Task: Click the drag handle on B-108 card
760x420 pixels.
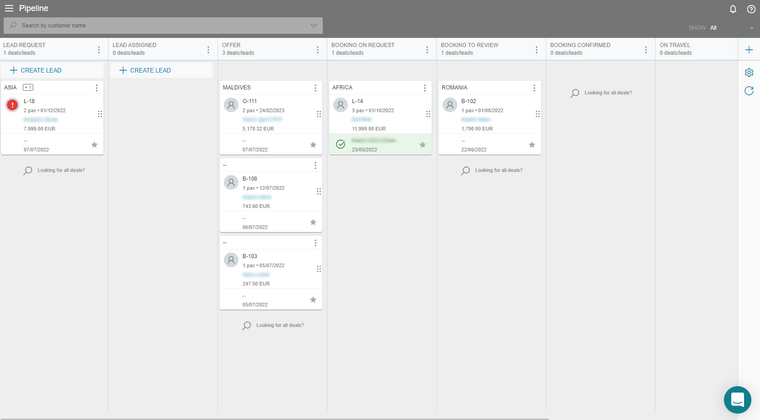Action: (x=318, y=191)
